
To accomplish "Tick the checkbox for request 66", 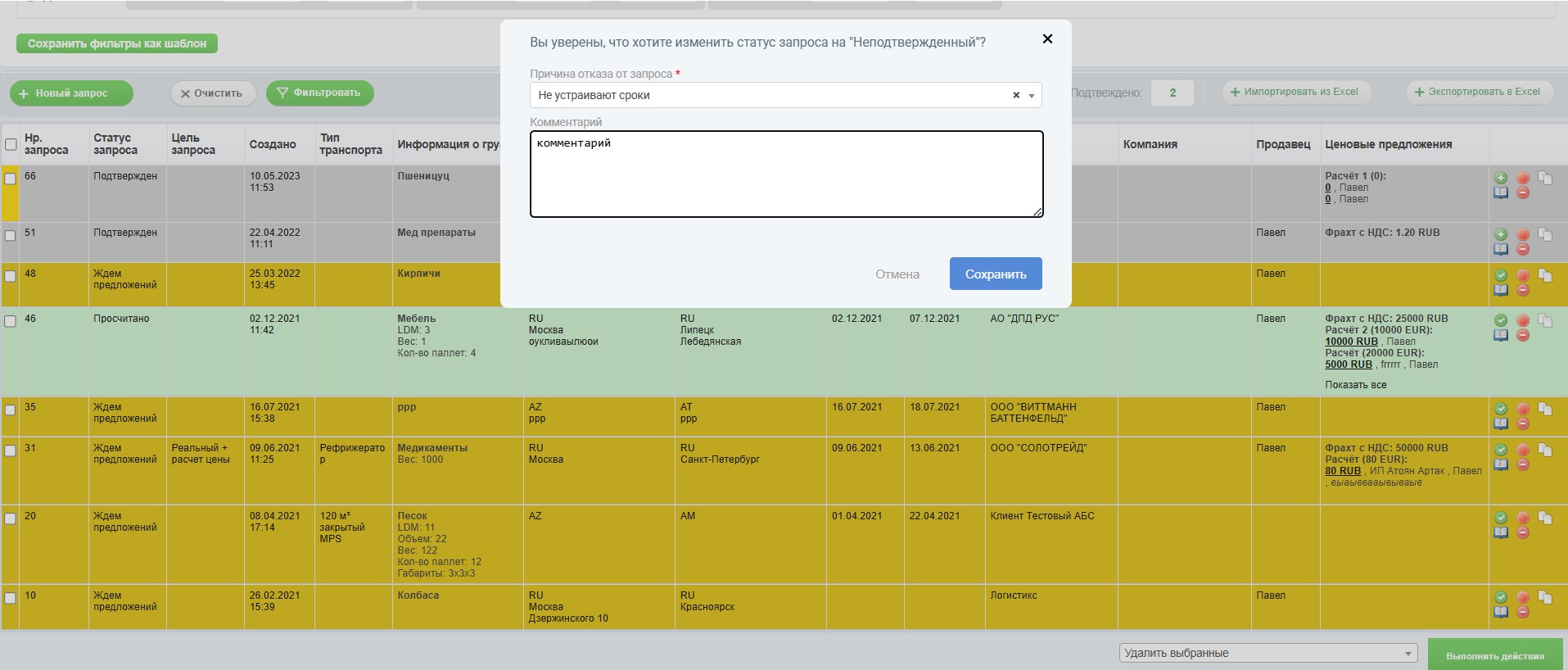I will 11,178.
